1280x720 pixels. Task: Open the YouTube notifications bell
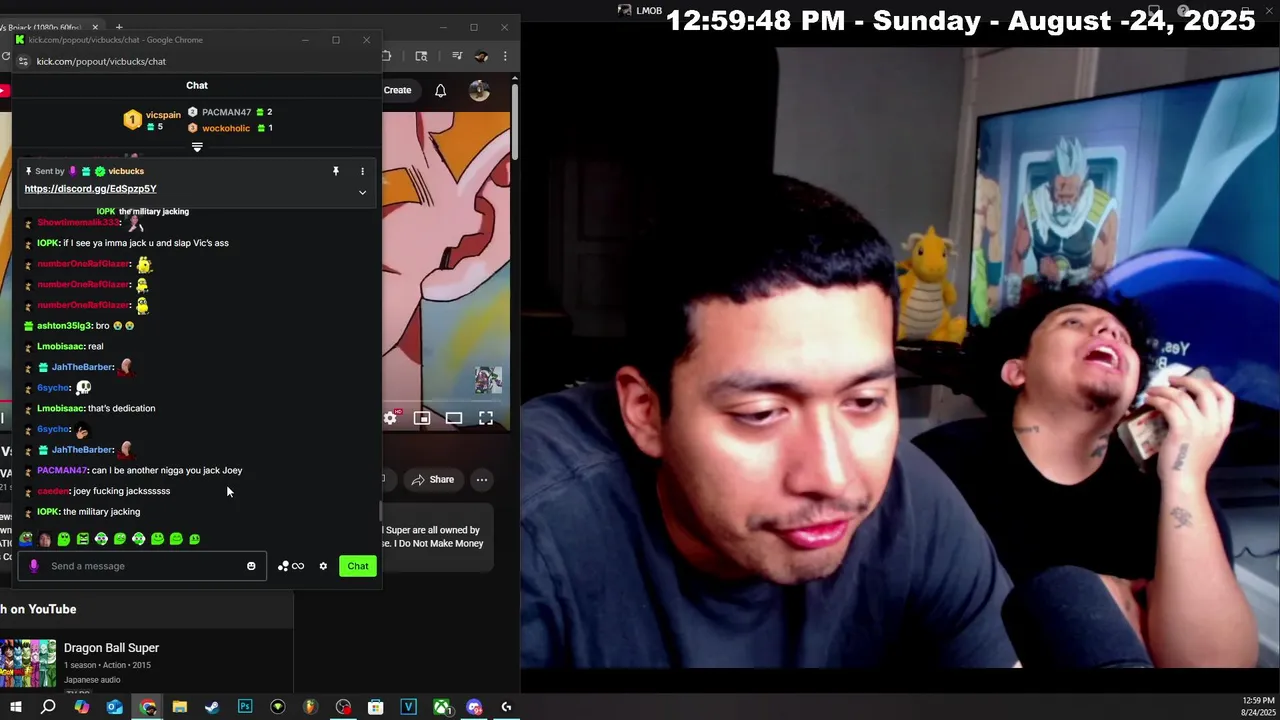440,91
